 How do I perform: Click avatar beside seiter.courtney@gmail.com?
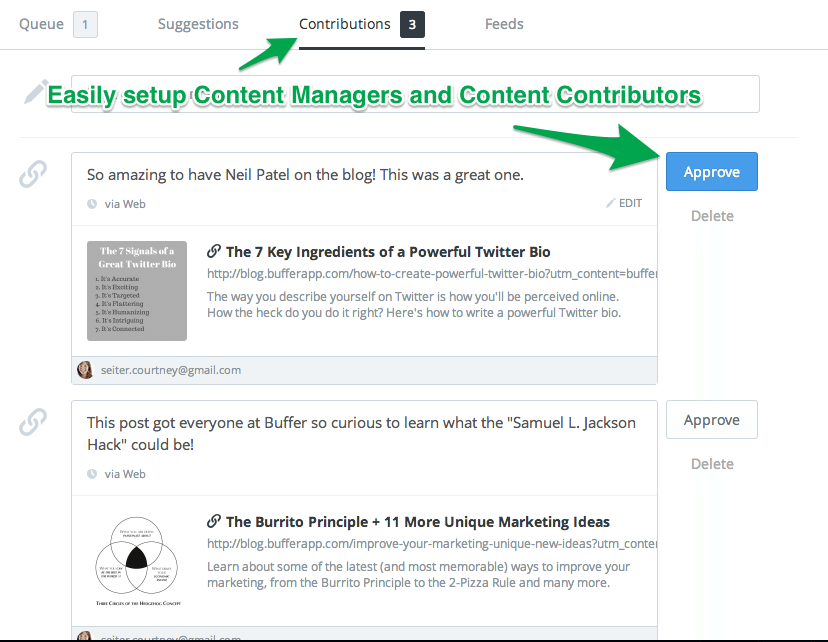[x=85, y=370]
